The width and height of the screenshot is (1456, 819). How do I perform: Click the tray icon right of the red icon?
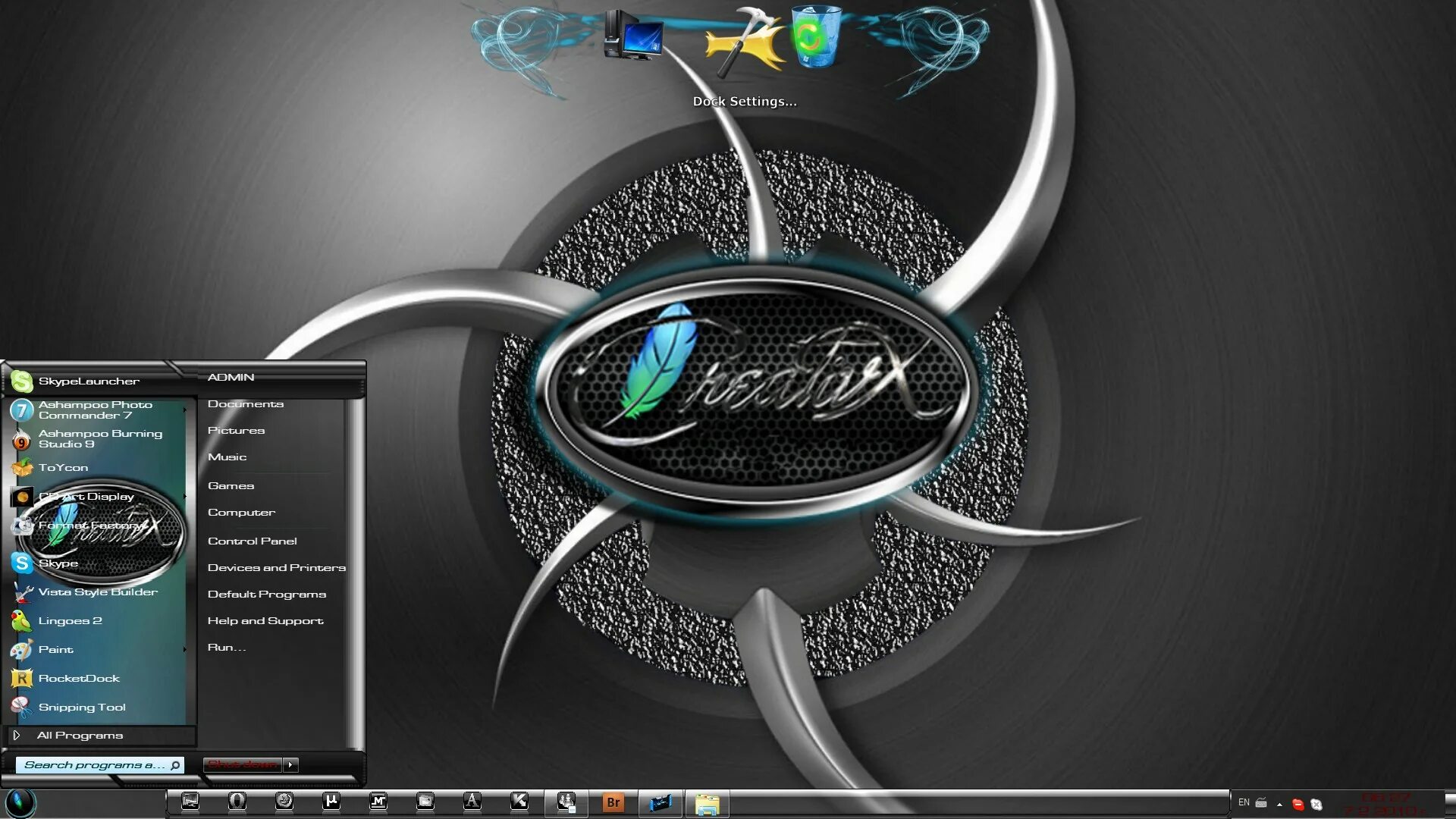(x=1316, y=804)
